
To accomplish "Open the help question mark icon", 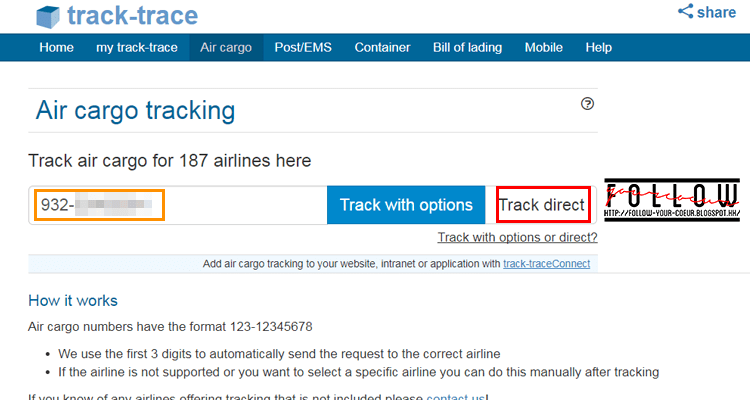I will pos(587,104).
